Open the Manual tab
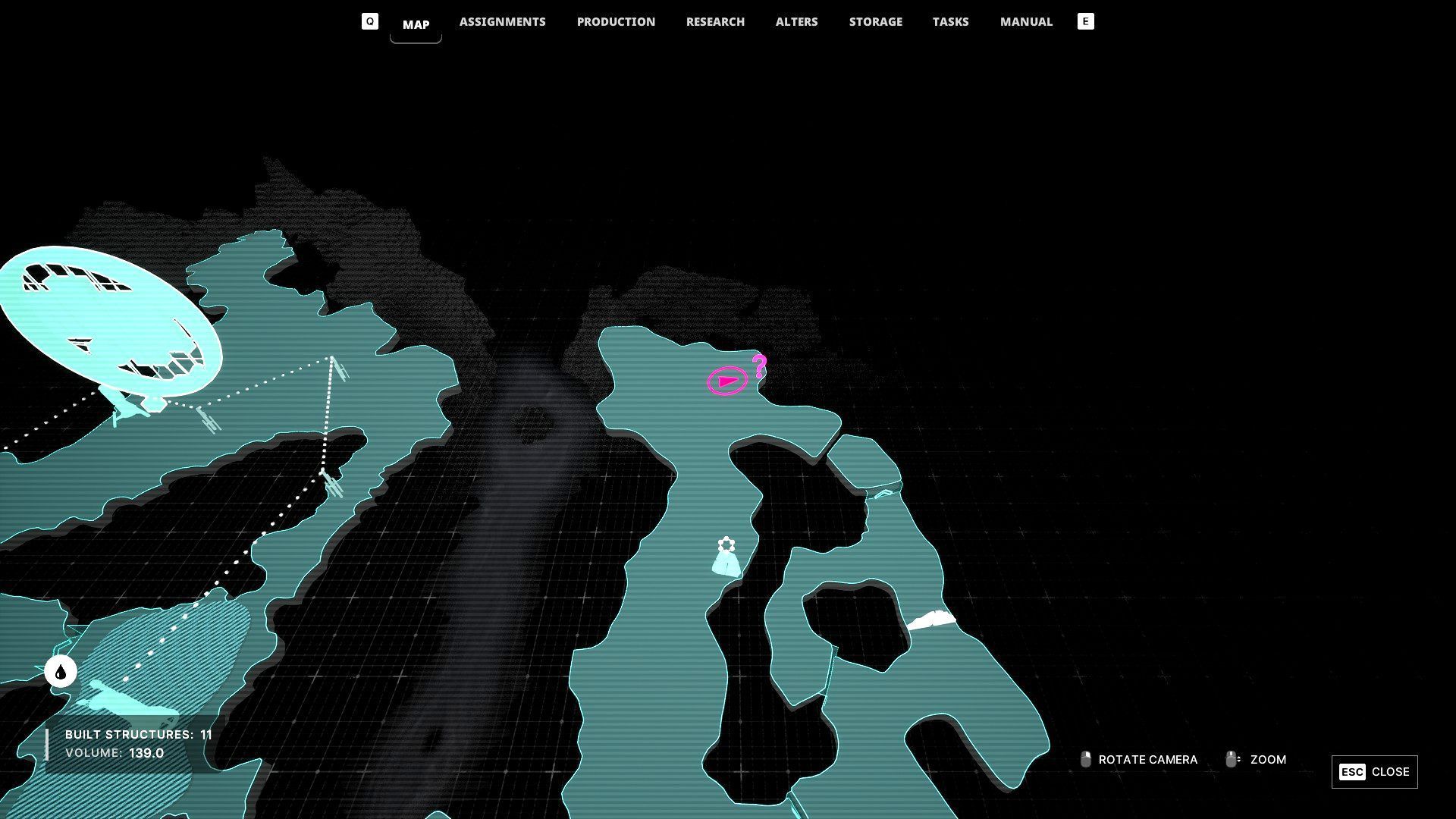Image resolution: width=1456 pixels, height=819 pixels. click(x=1026, y=22)
